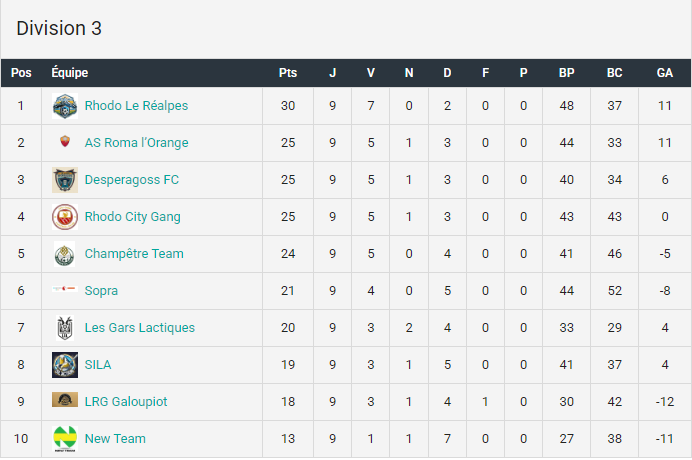Click the Rhodo City Gang round logo
The height and width of the screenshot is (460, 692).
(65, 217)
